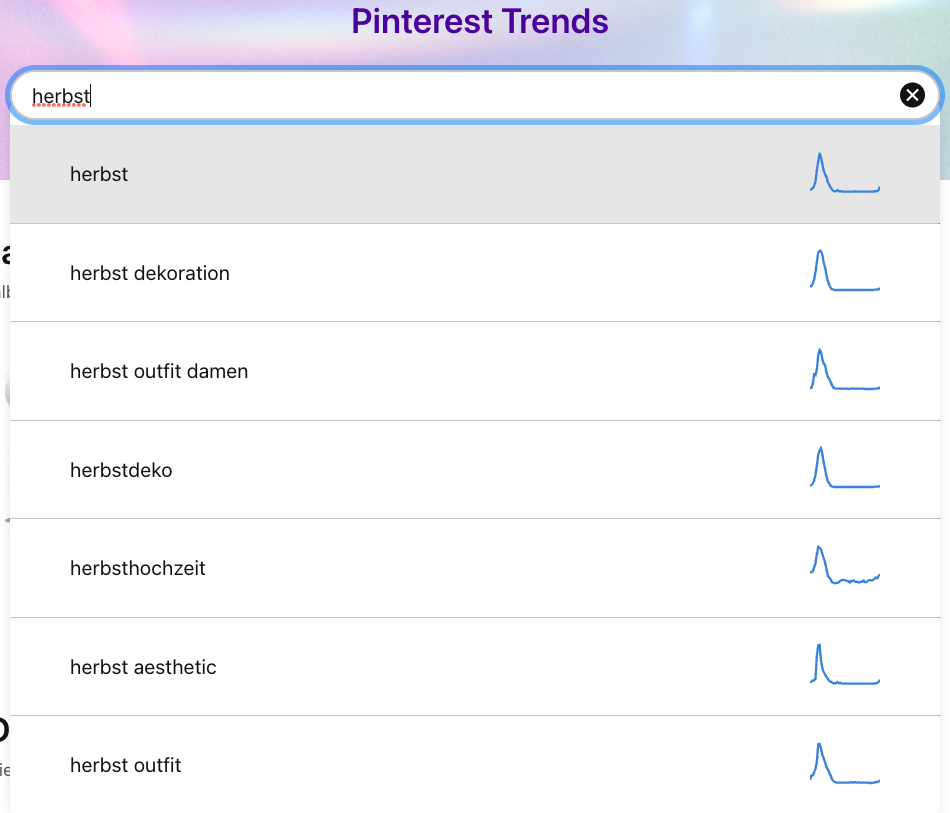Click the trend sparkline for 'herbst outfit damen'
The image size is (950, 813).
[845, 369]
